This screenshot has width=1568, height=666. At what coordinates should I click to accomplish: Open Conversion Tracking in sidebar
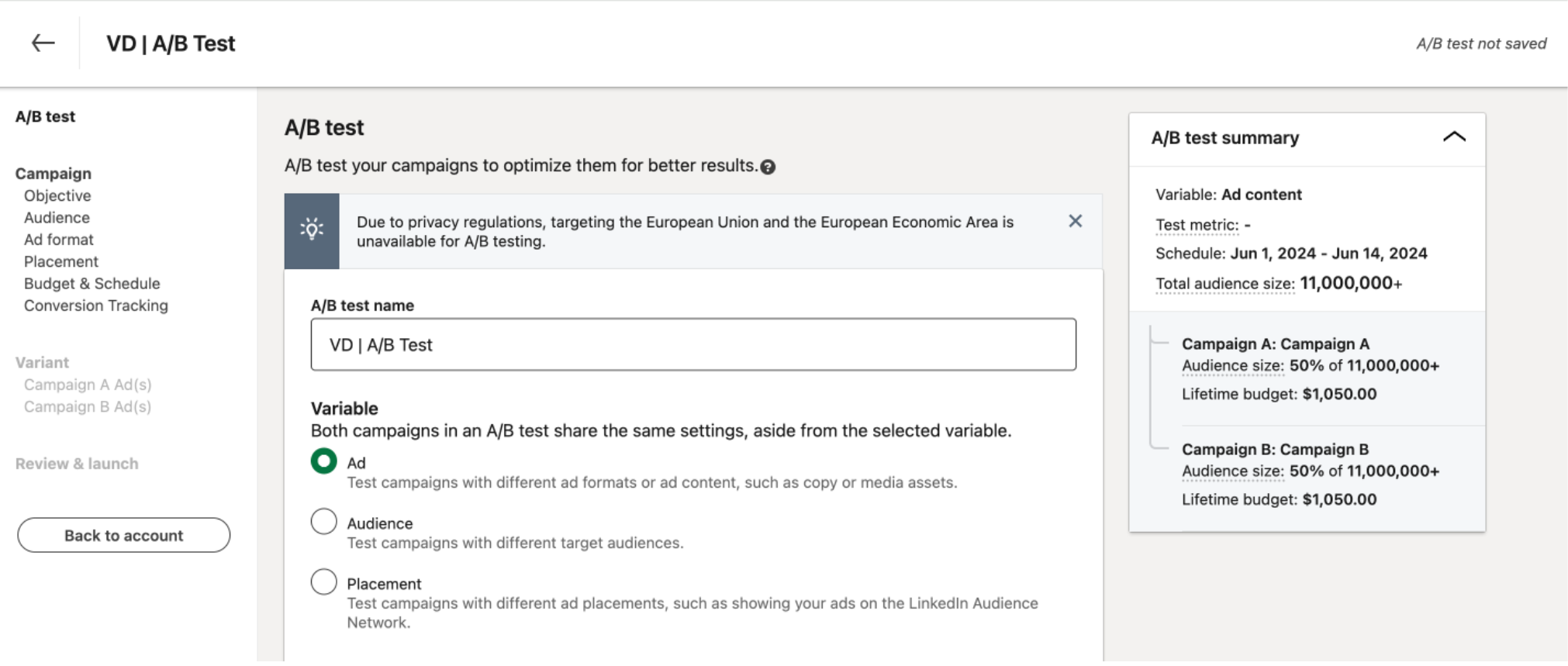(96, 305)
